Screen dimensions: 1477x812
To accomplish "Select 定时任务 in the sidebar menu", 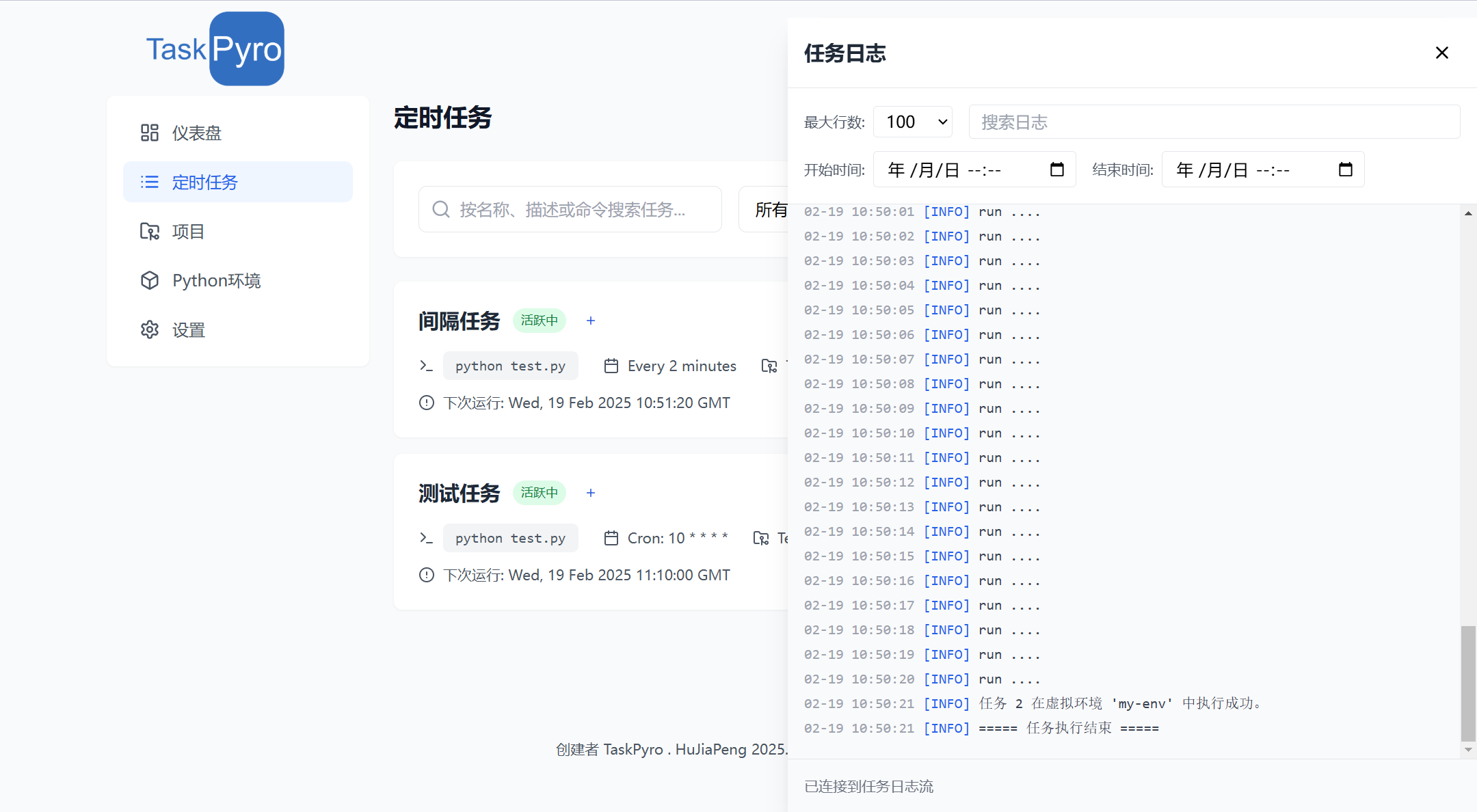I will pos(204,182).
